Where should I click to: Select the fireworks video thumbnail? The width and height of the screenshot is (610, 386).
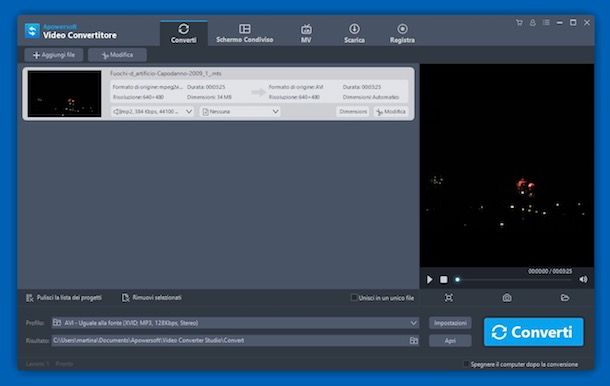(x=65, y=94)
